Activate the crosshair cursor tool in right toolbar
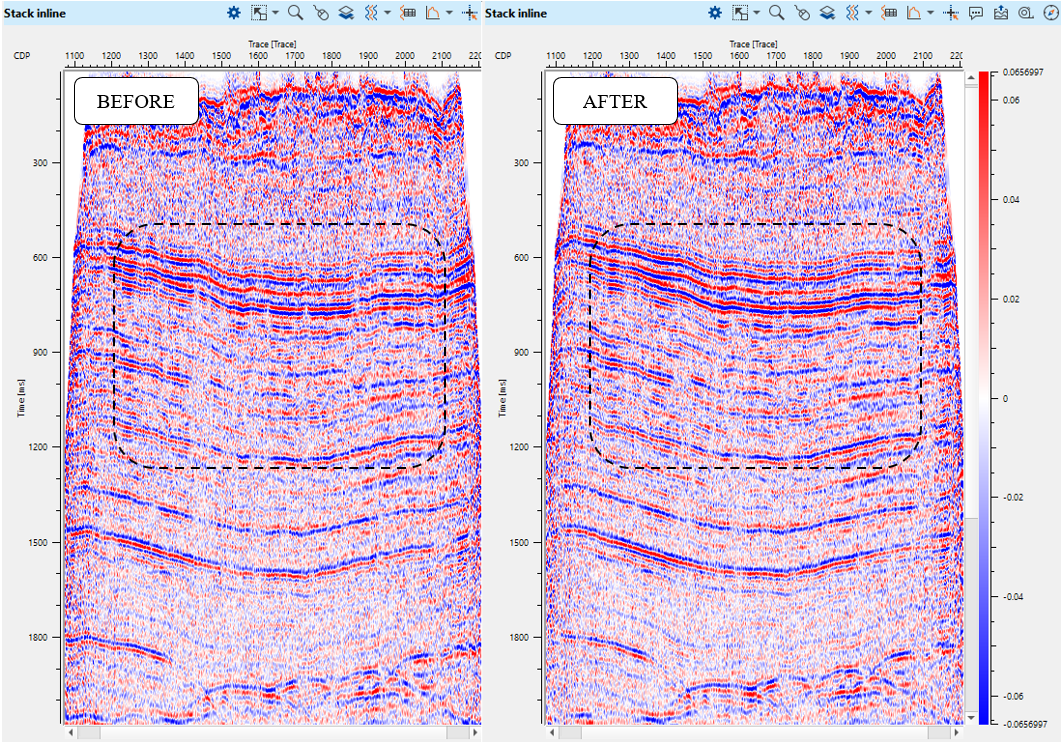 click(951, 13)
